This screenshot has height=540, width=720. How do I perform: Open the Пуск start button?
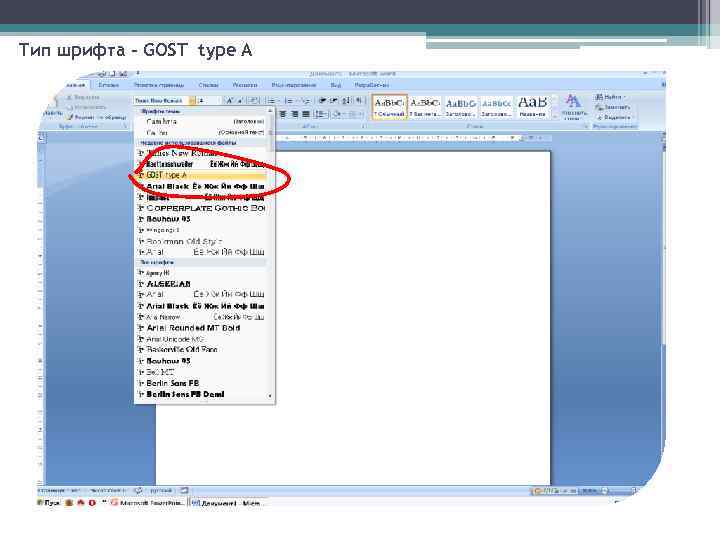[49, 503]
